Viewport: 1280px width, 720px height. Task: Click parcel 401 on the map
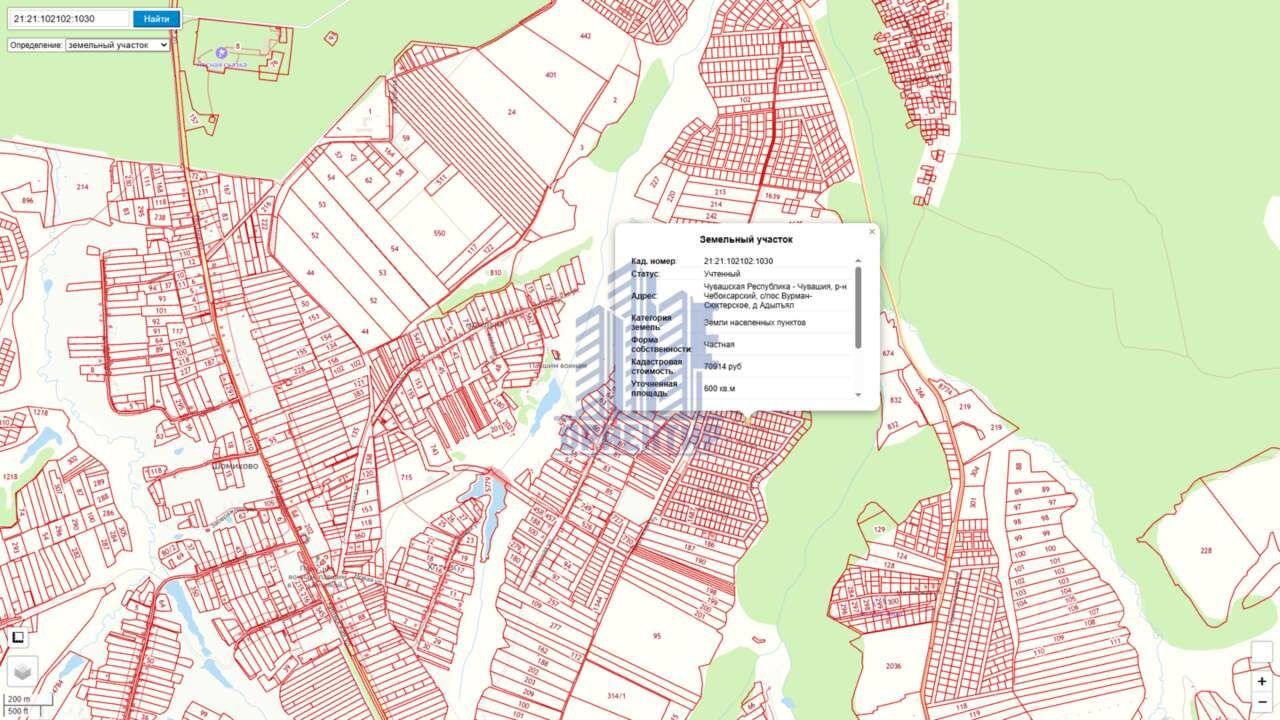[550, 76]
